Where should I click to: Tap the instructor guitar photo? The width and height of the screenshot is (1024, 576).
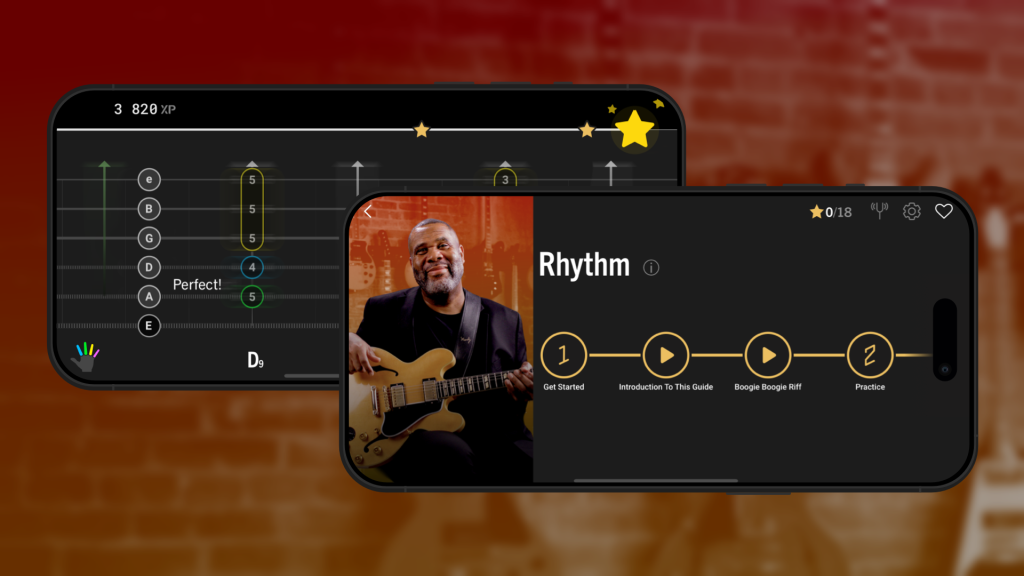coord(441,340)
